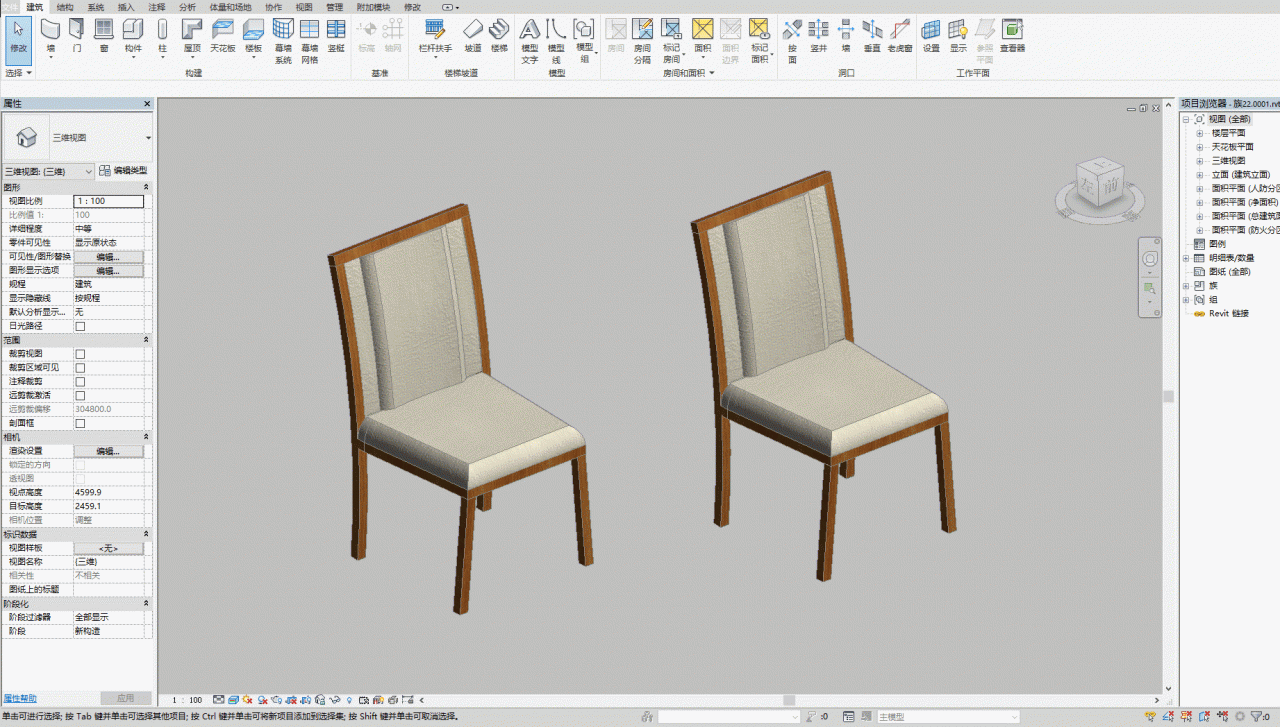The width and height of the screenshot is (1280, 727).
Task: Select the 栏杆扶手 (Railing) tool
Action: click(x=435, y=37)
